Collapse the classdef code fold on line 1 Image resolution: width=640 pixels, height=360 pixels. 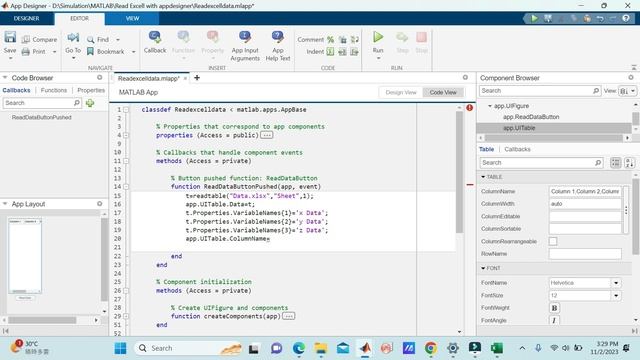pos(126,110)
